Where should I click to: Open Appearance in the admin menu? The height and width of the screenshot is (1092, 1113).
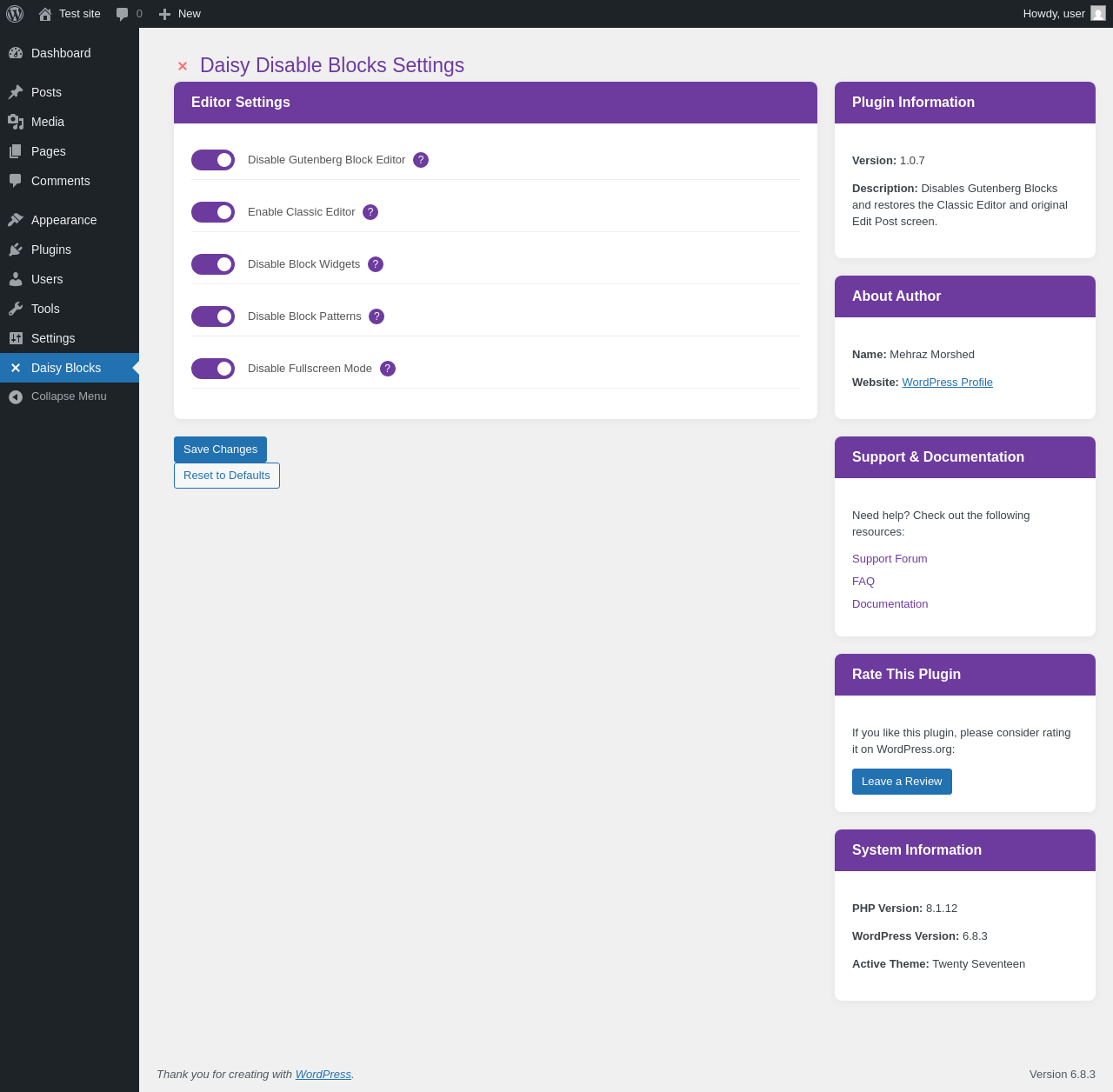[70, 220]
